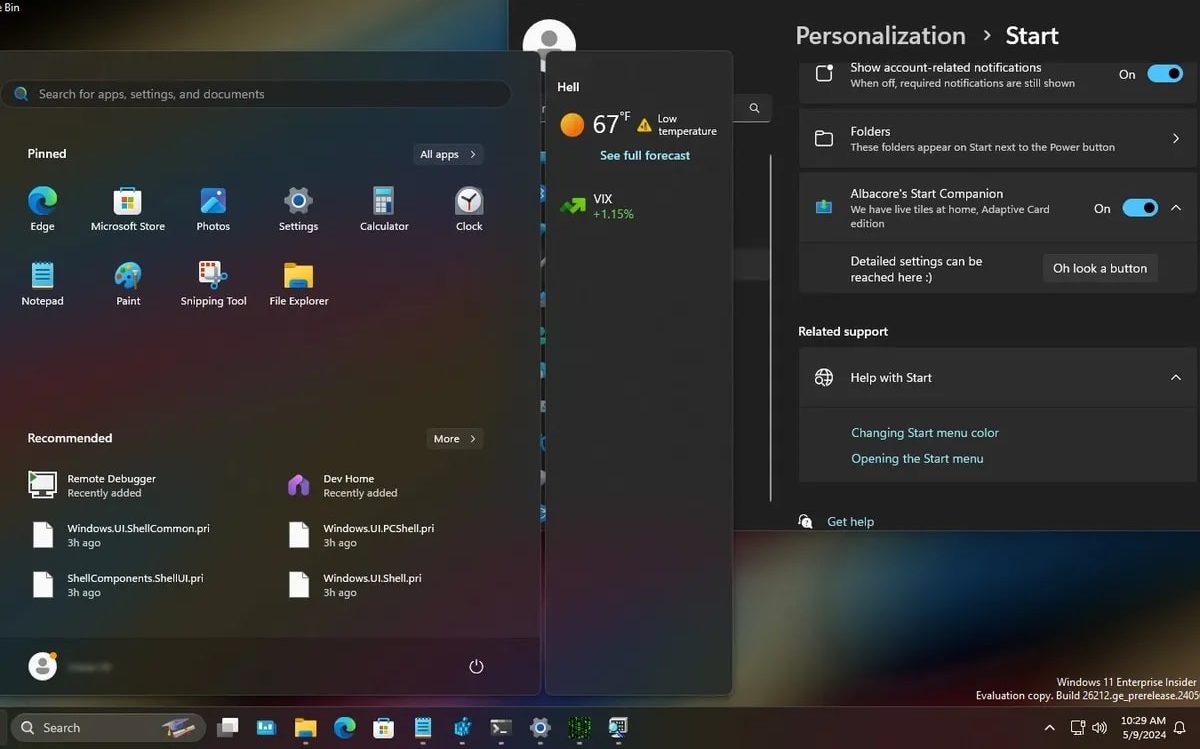Open the Folders settings page
Viewport: 1200px width, 749px height.
click(997, 139)
